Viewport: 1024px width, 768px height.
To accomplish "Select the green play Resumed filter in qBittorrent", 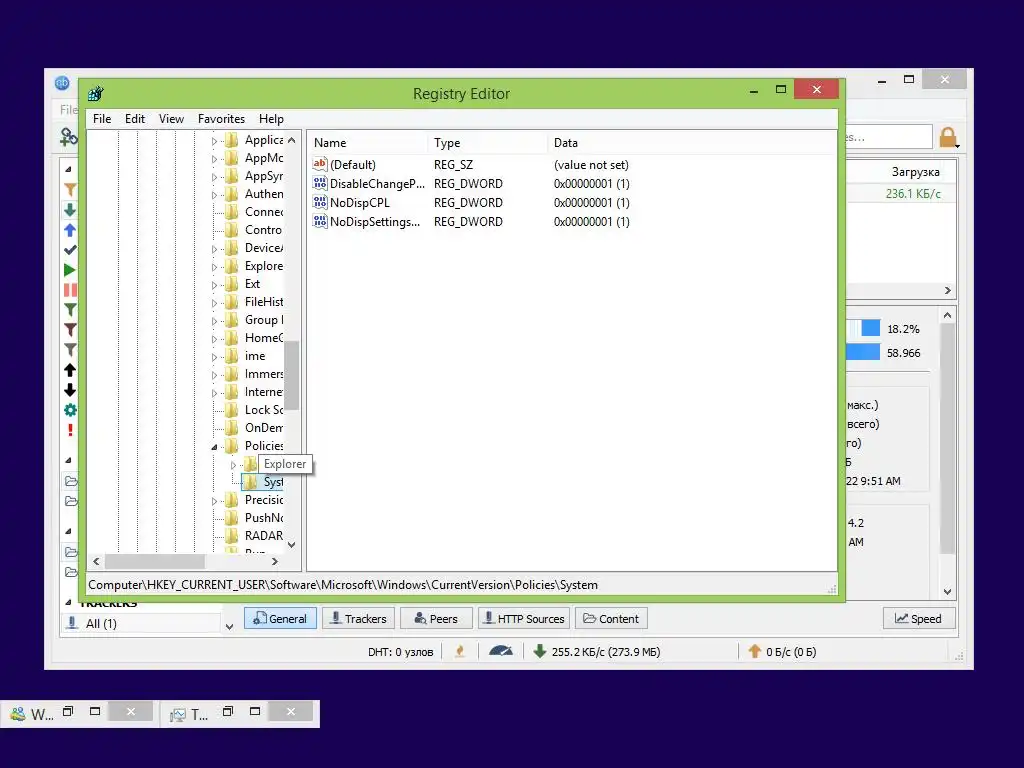I will [x=70, y=270].
